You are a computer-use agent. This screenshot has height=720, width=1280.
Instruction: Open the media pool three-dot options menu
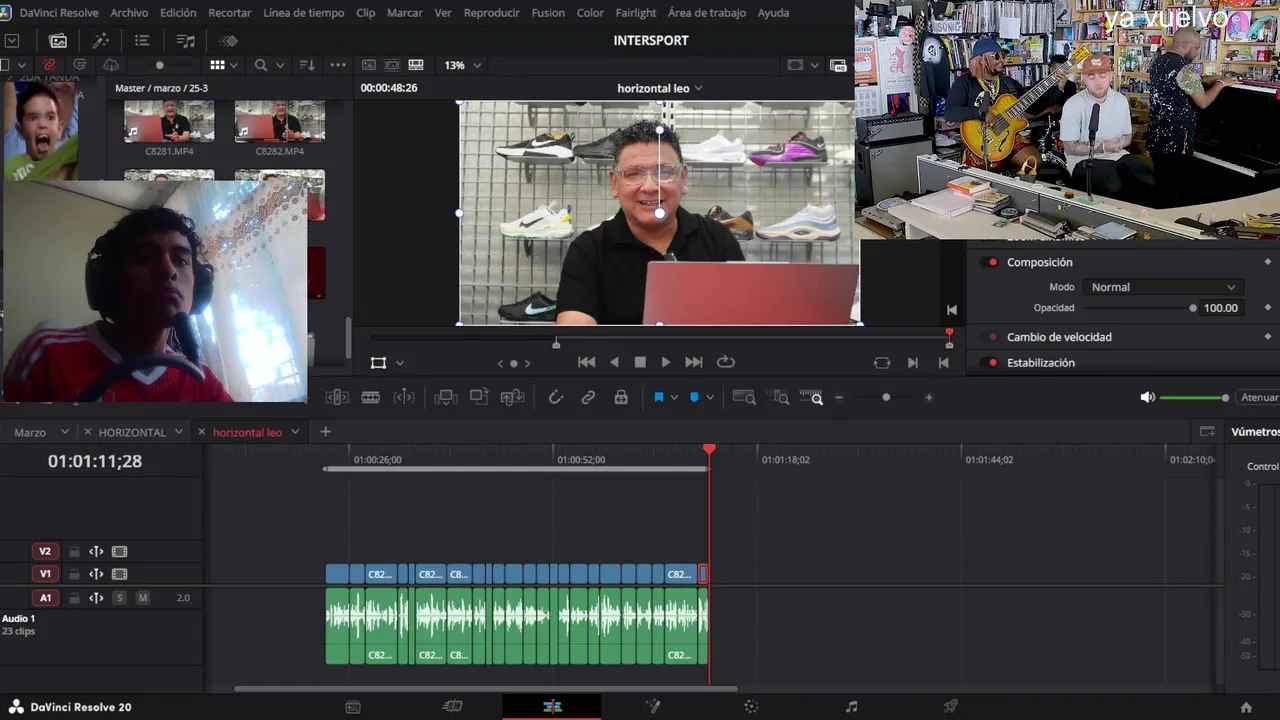(x=338, y=65)
